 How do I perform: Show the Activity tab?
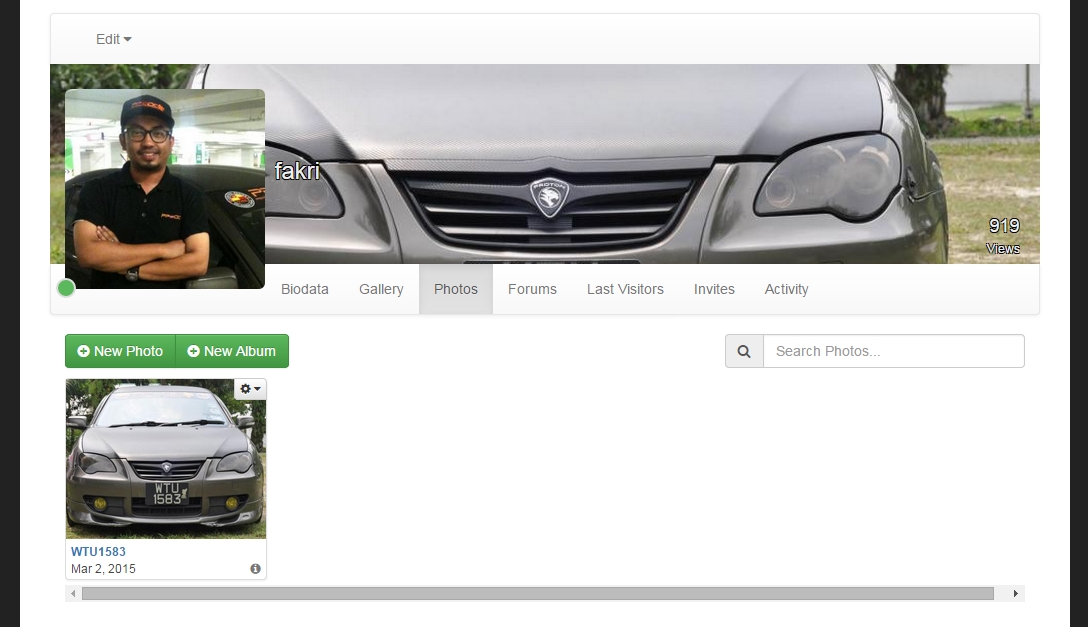click(x=786, y=289)
